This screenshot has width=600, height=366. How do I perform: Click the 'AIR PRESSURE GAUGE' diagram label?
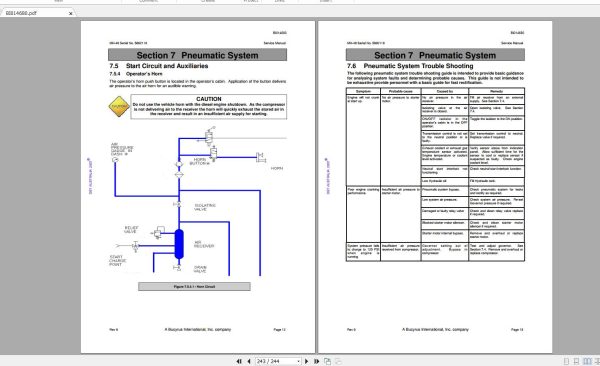point(122,149)
